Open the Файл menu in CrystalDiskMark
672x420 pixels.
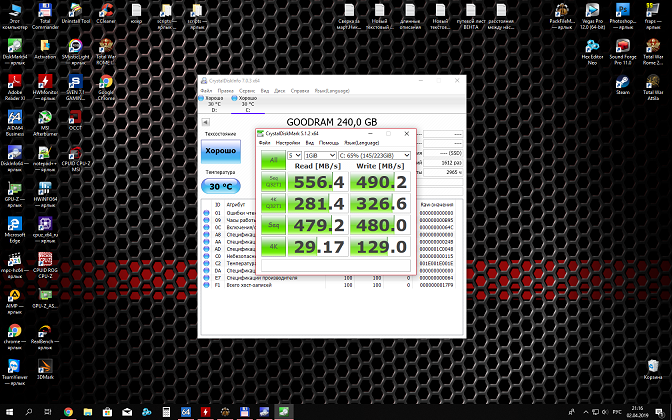point(264,143)
